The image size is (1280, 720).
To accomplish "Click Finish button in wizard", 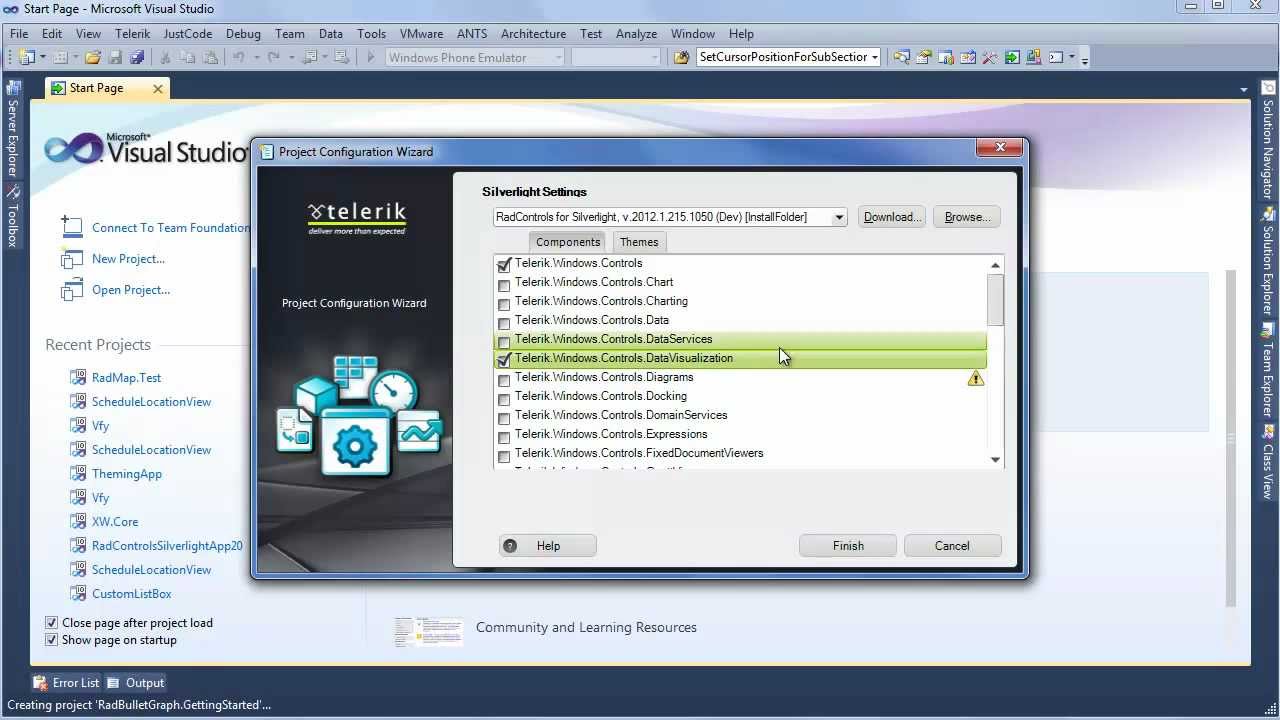I will pos(848,546).
